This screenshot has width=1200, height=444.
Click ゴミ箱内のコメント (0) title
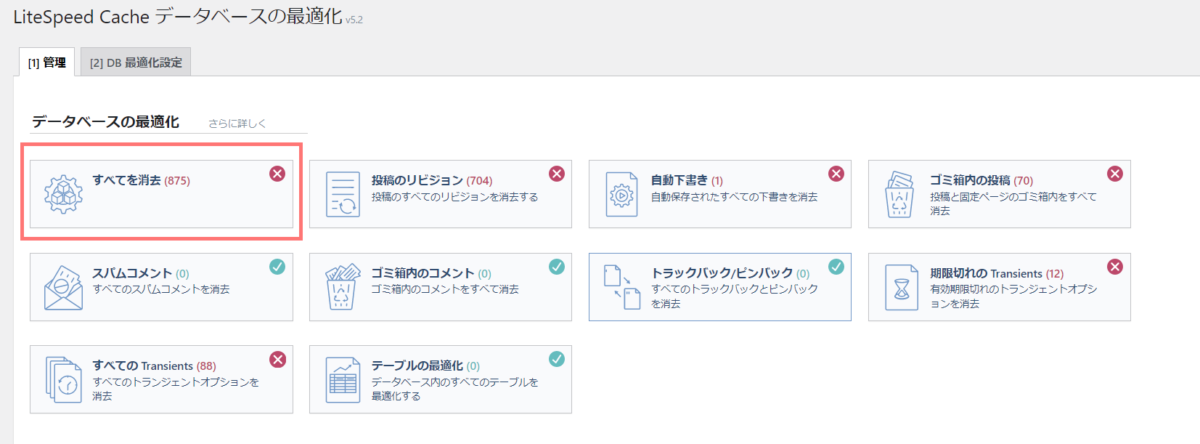click(431, 273)
